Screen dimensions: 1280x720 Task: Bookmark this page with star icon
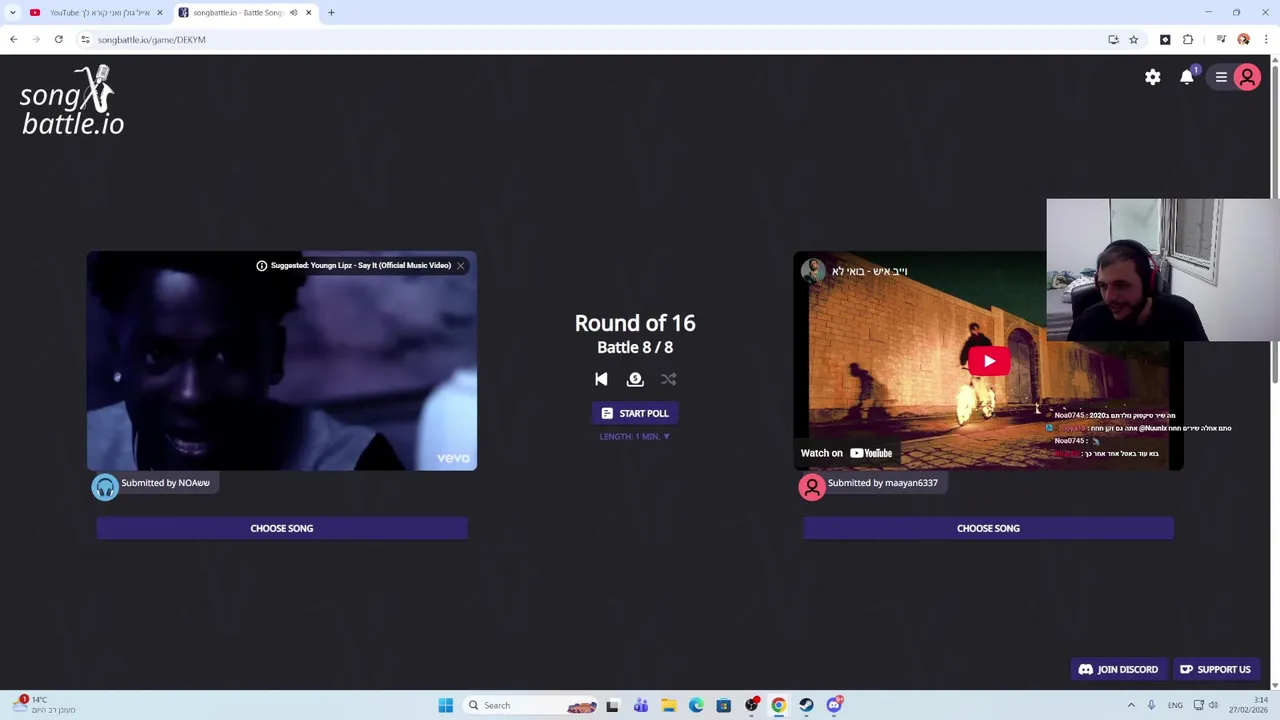click(x=1133, y=39)
